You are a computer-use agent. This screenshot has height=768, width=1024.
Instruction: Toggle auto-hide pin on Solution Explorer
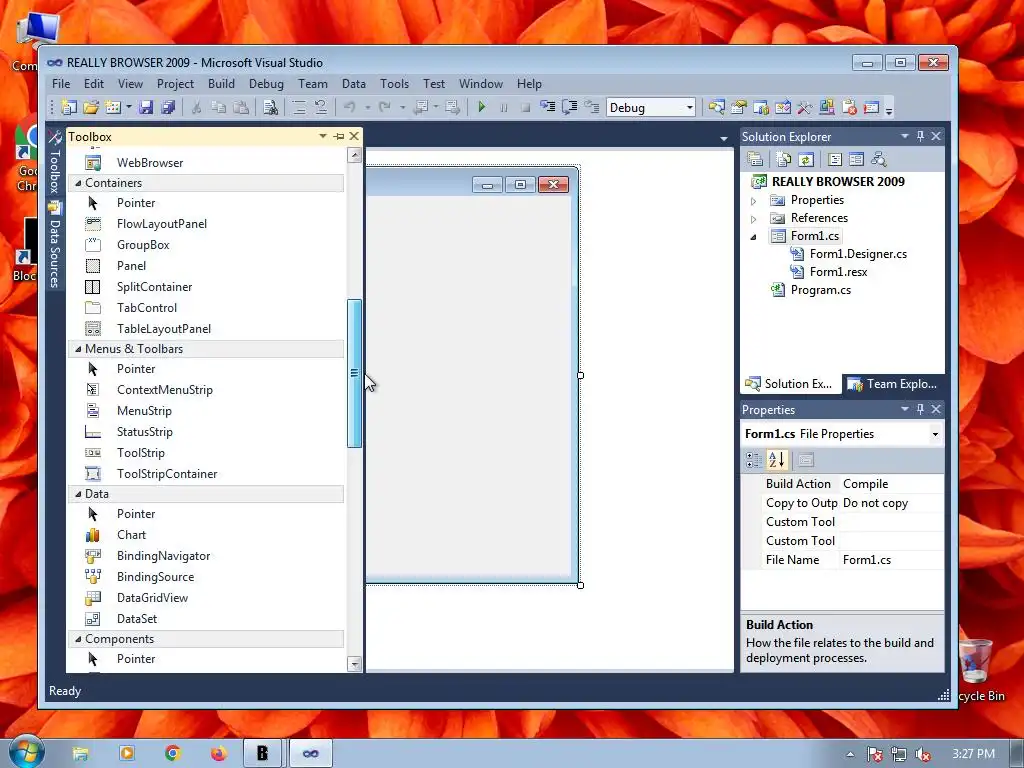coord(920,136)
